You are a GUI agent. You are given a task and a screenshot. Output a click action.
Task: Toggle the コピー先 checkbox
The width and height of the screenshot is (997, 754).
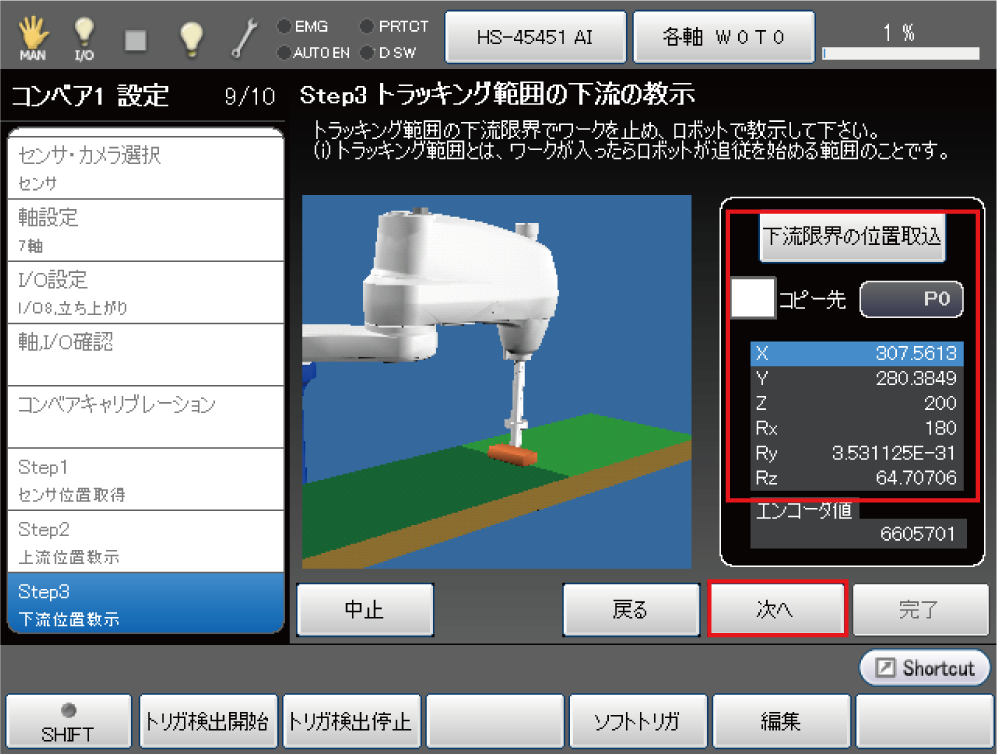coord(753,299)
